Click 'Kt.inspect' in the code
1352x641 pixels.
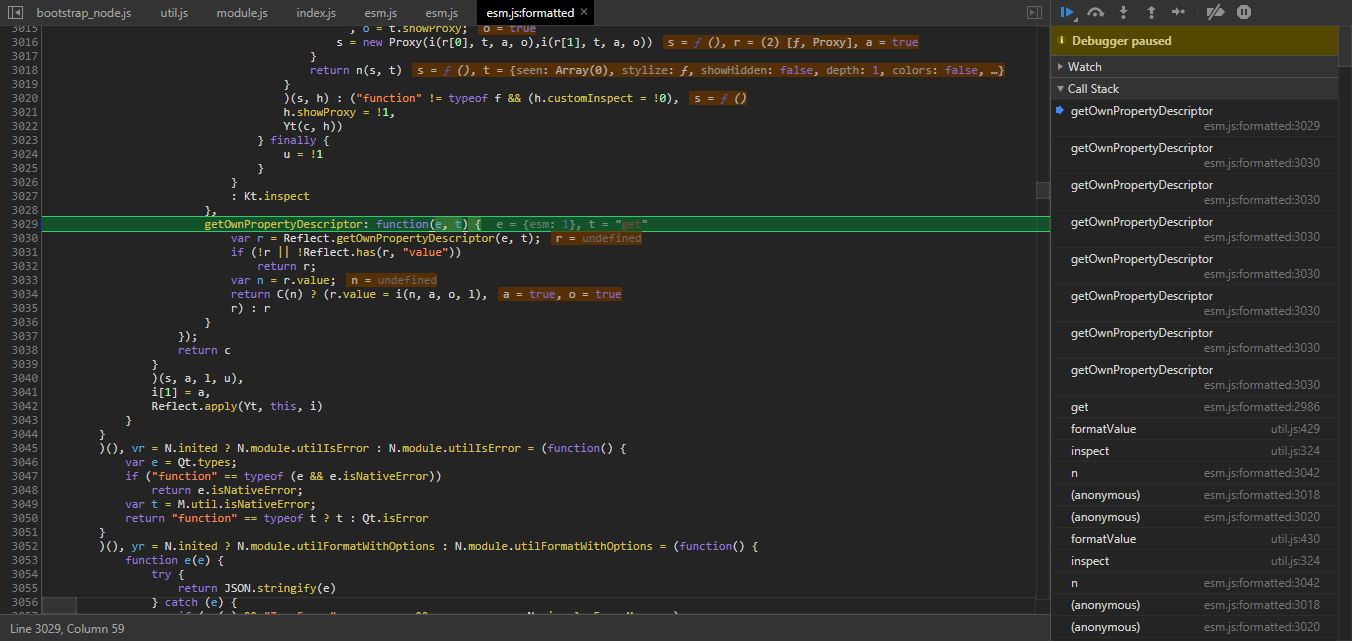click(x=277, y=196)
